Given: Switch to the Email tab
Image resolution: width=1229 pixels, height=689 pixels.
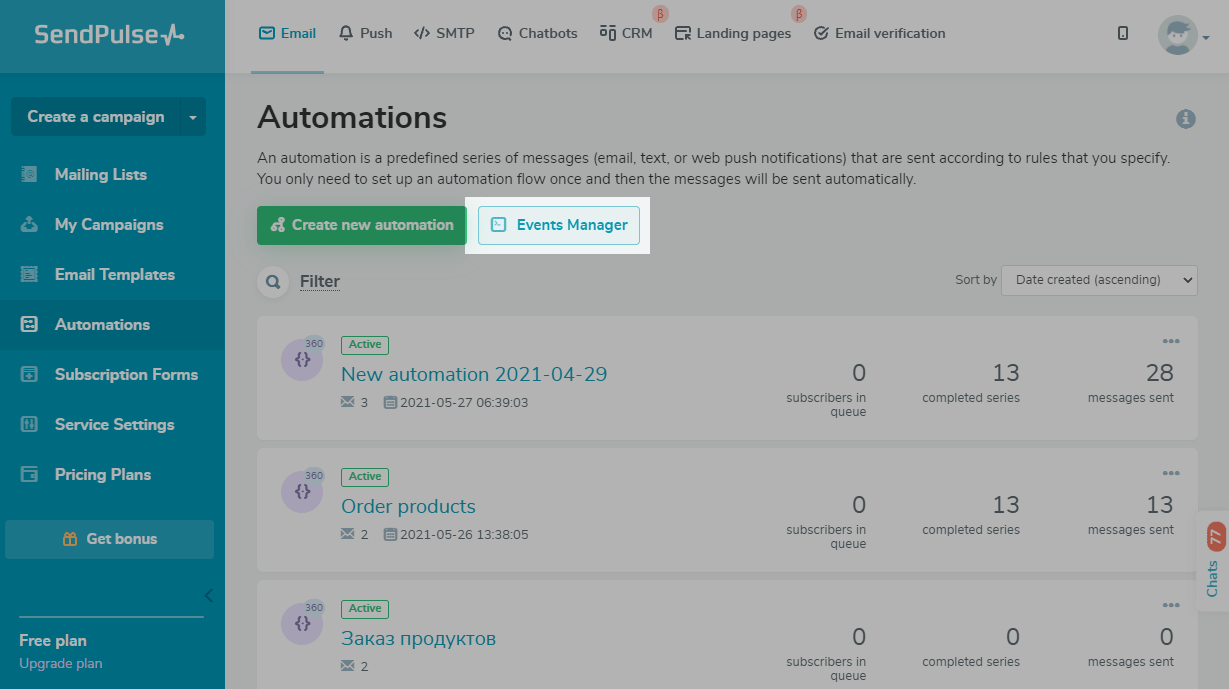Looking at the screenshot, I should [x=287, y=33].
